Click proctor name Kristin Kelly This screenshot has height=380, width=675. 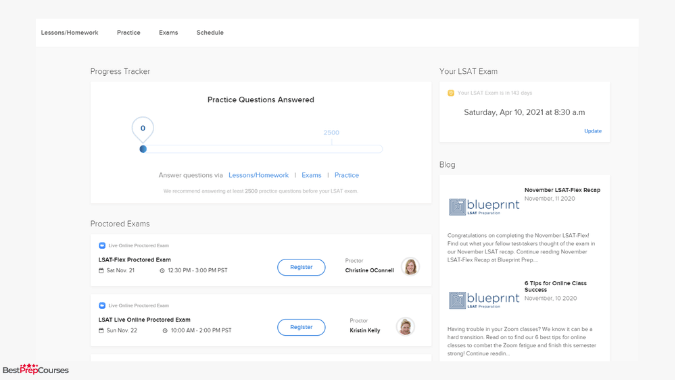coord(365,331)
